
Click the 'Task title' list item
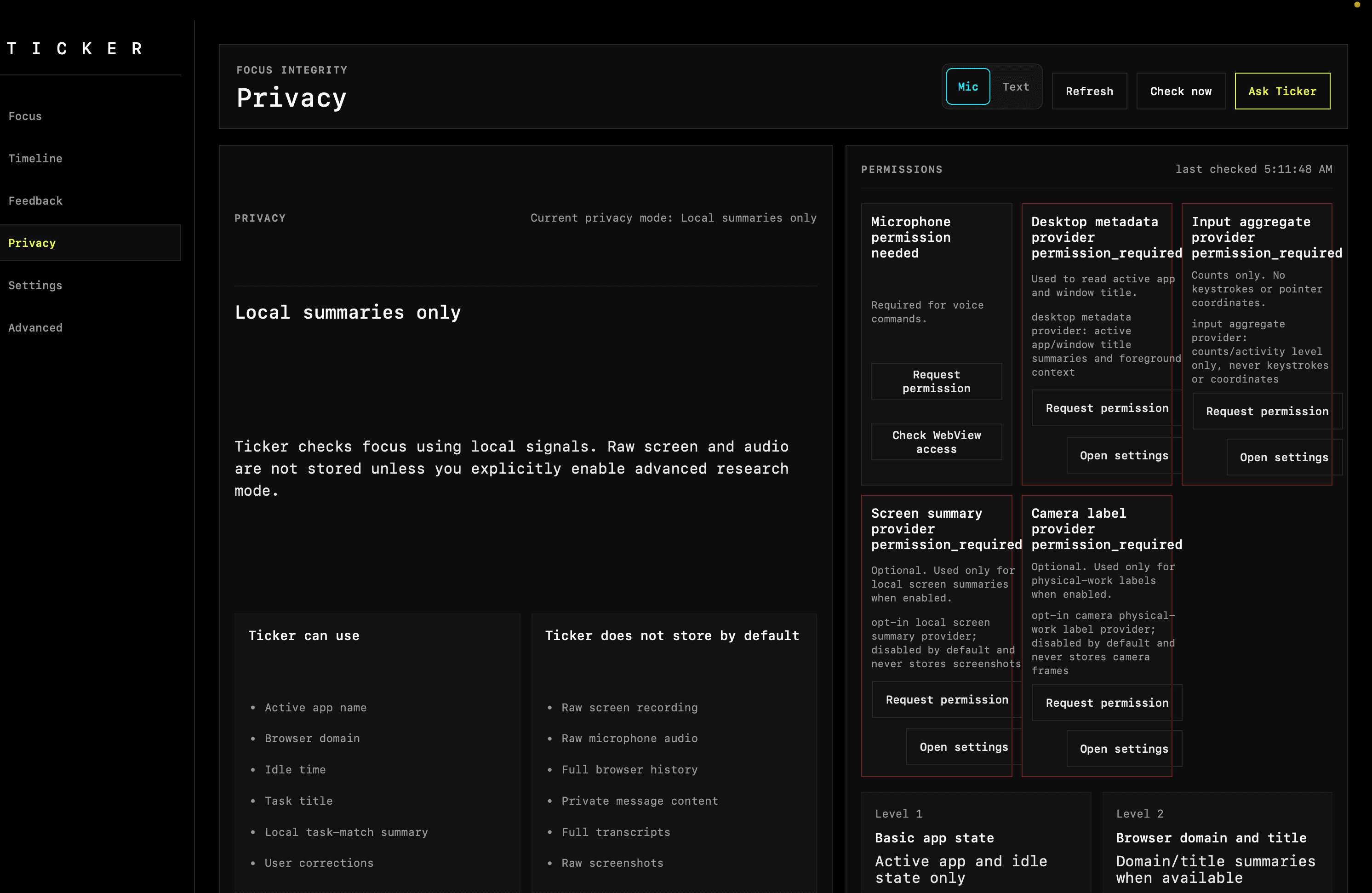pyautogui.click(x=298, y=801)
